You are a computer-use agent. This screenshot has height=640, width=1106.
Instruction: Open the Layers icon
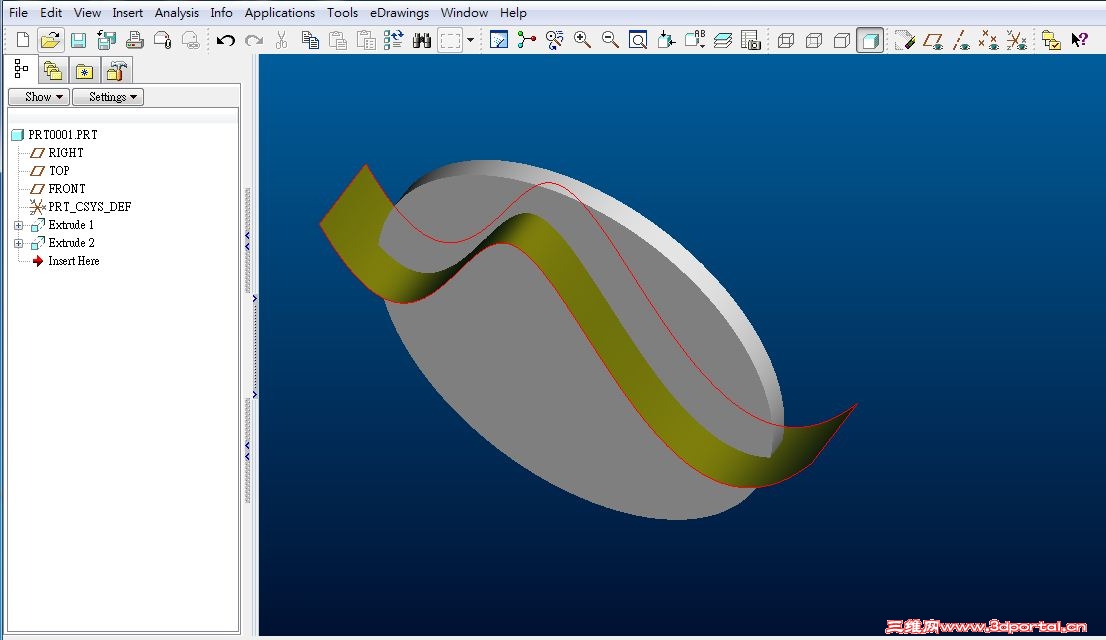(723, 40)
